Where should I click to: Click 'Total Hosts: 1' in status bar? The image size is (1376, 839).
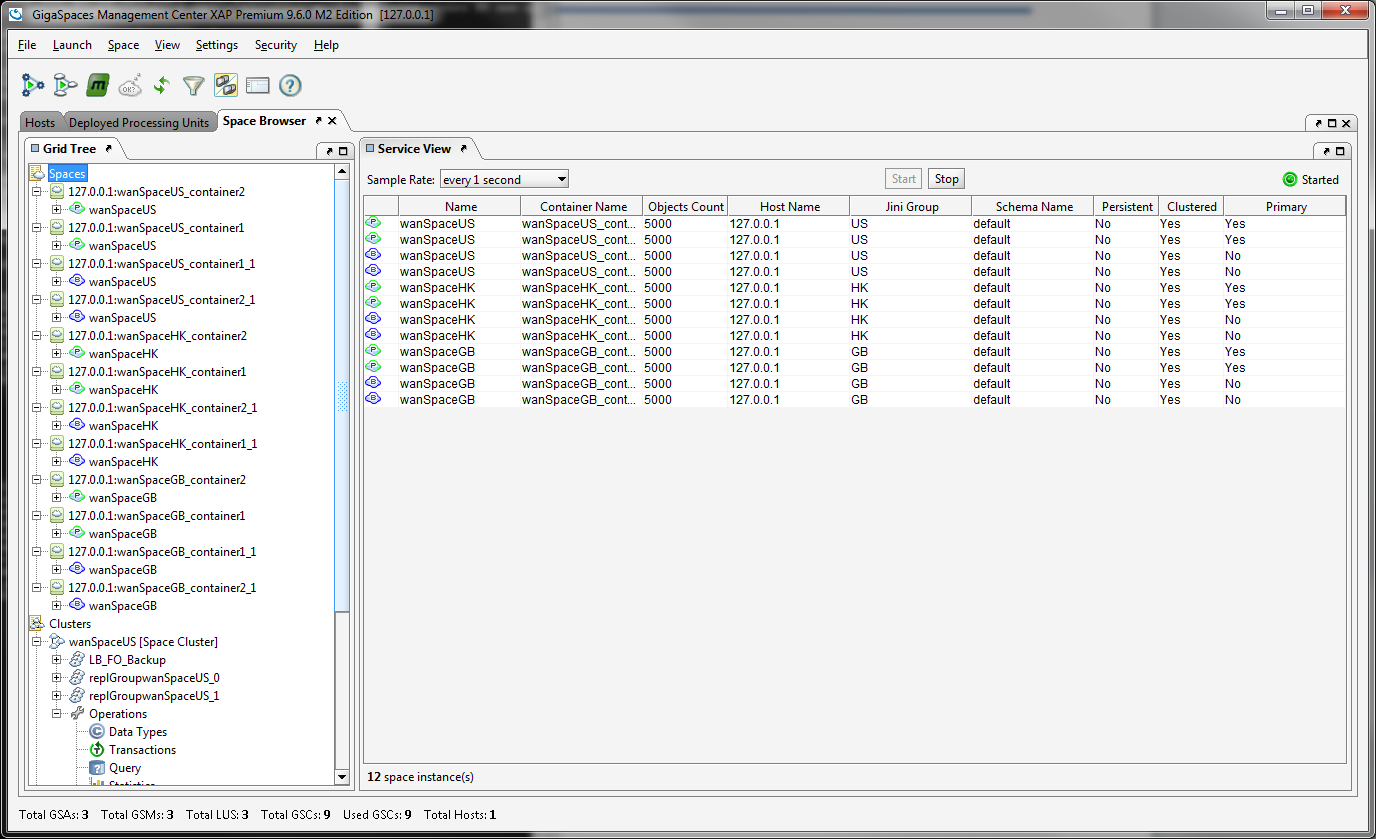click(x=460, y=815)
